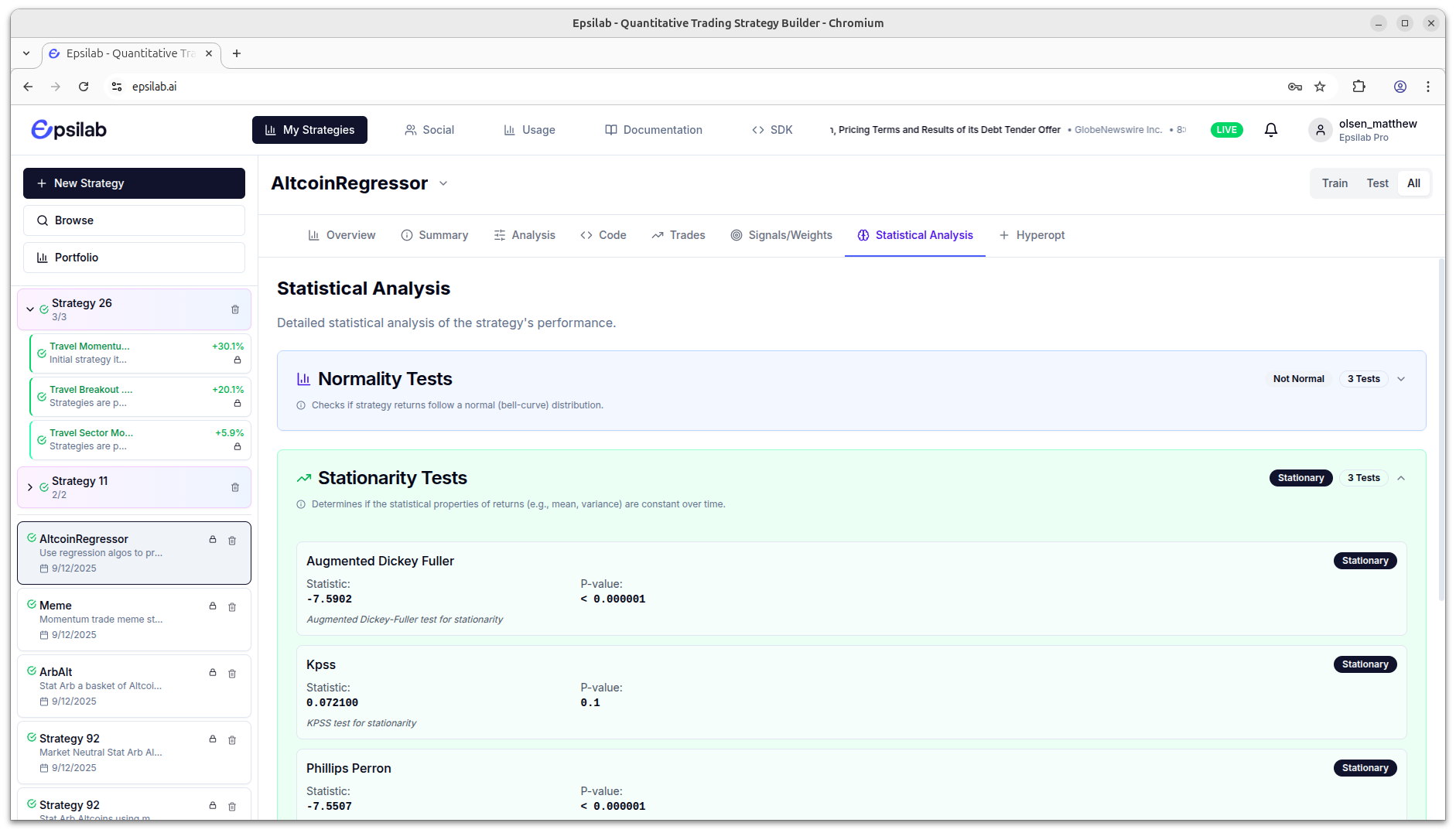The height and width of the screenshot is (833, 1456).
Task: Open the Documentation link
Action: click(654, 130)
